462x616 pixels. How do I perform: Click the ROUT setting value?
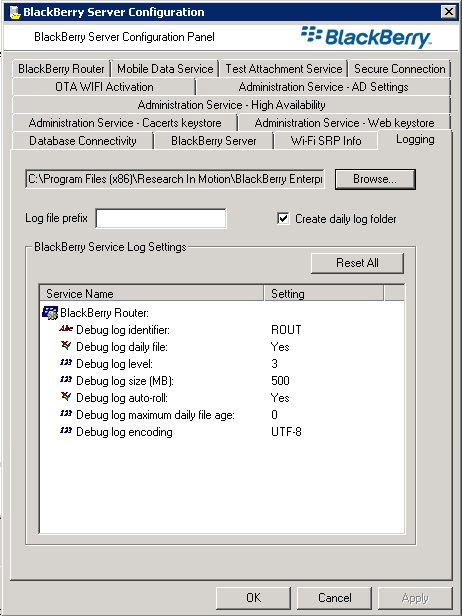point(286,330)
